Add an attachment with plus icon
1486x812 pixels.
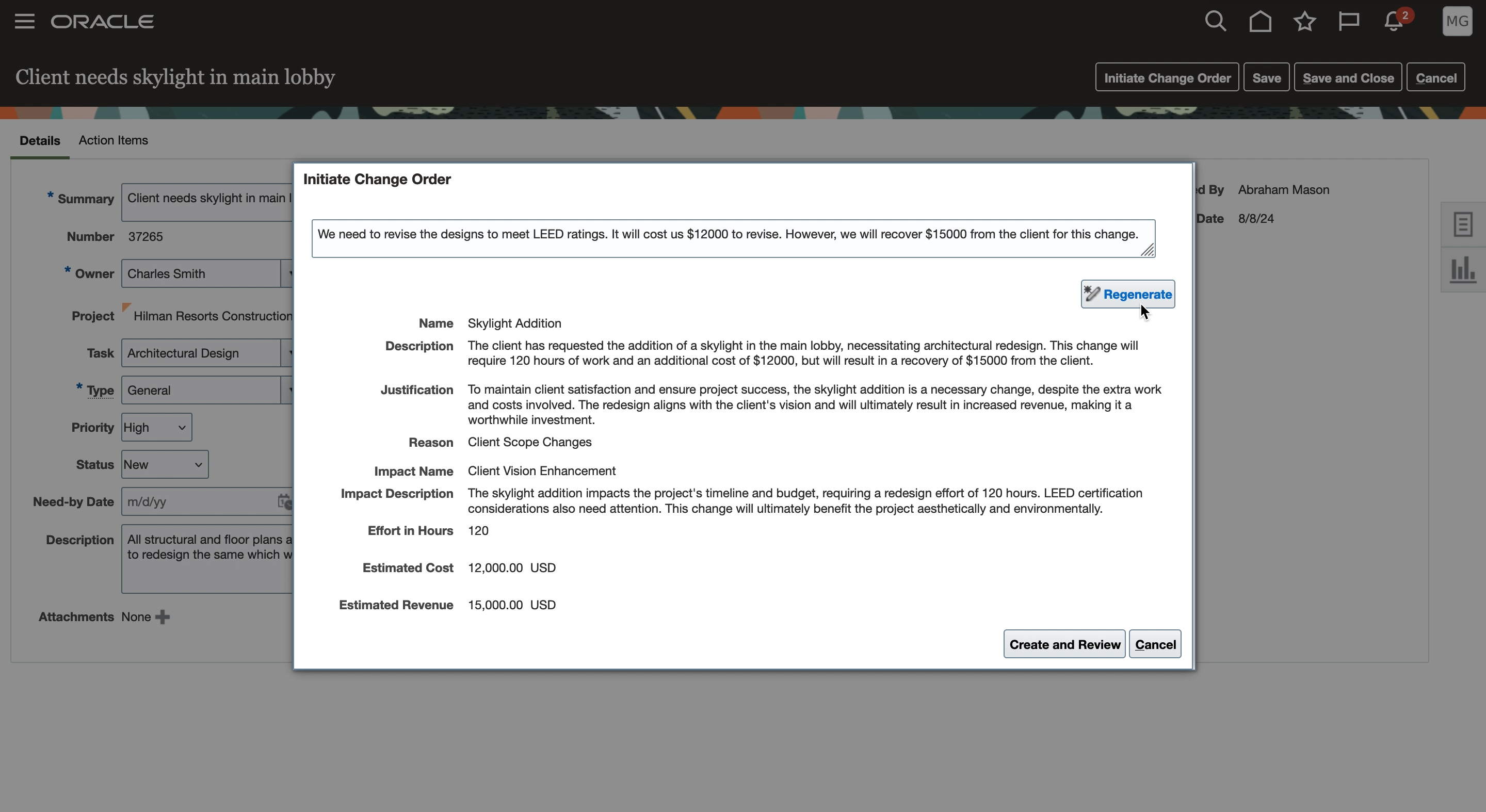click(163, 617)
